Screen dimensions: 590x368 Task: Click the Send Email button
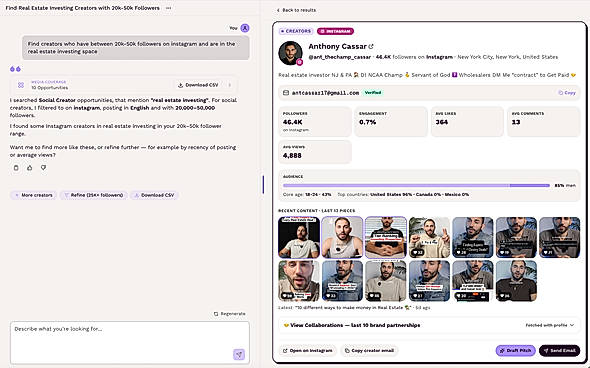(560, 351)
